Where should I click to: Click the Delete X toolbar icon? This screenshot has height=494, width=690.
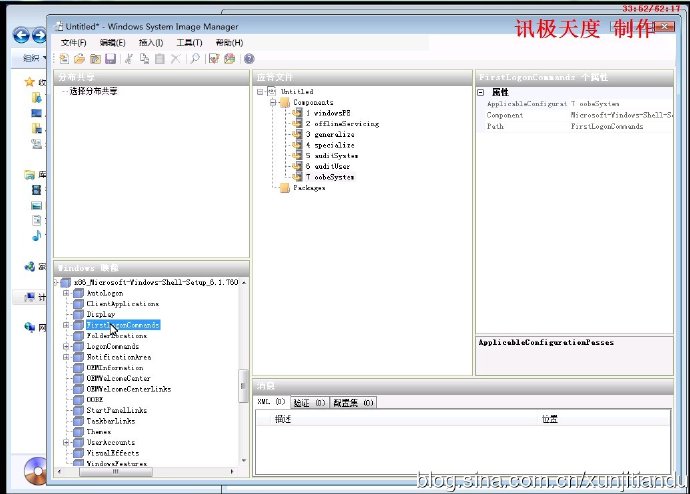[x=175, y=59]
